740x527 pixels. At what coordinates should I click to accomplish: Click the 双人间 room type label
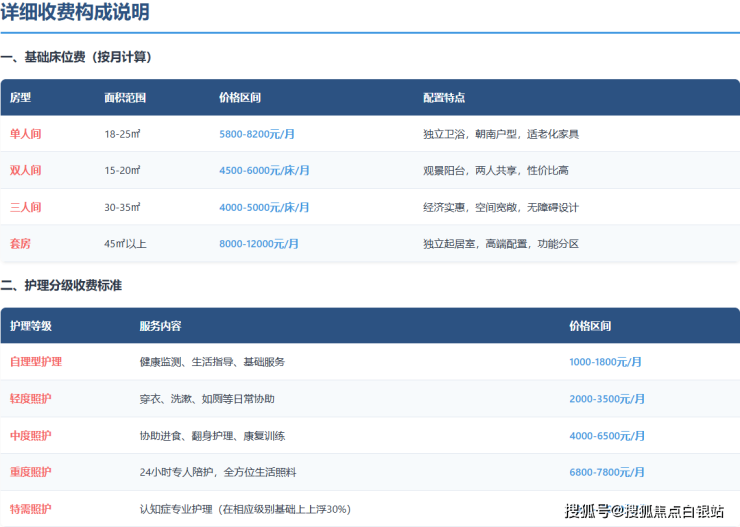(26, 171)
